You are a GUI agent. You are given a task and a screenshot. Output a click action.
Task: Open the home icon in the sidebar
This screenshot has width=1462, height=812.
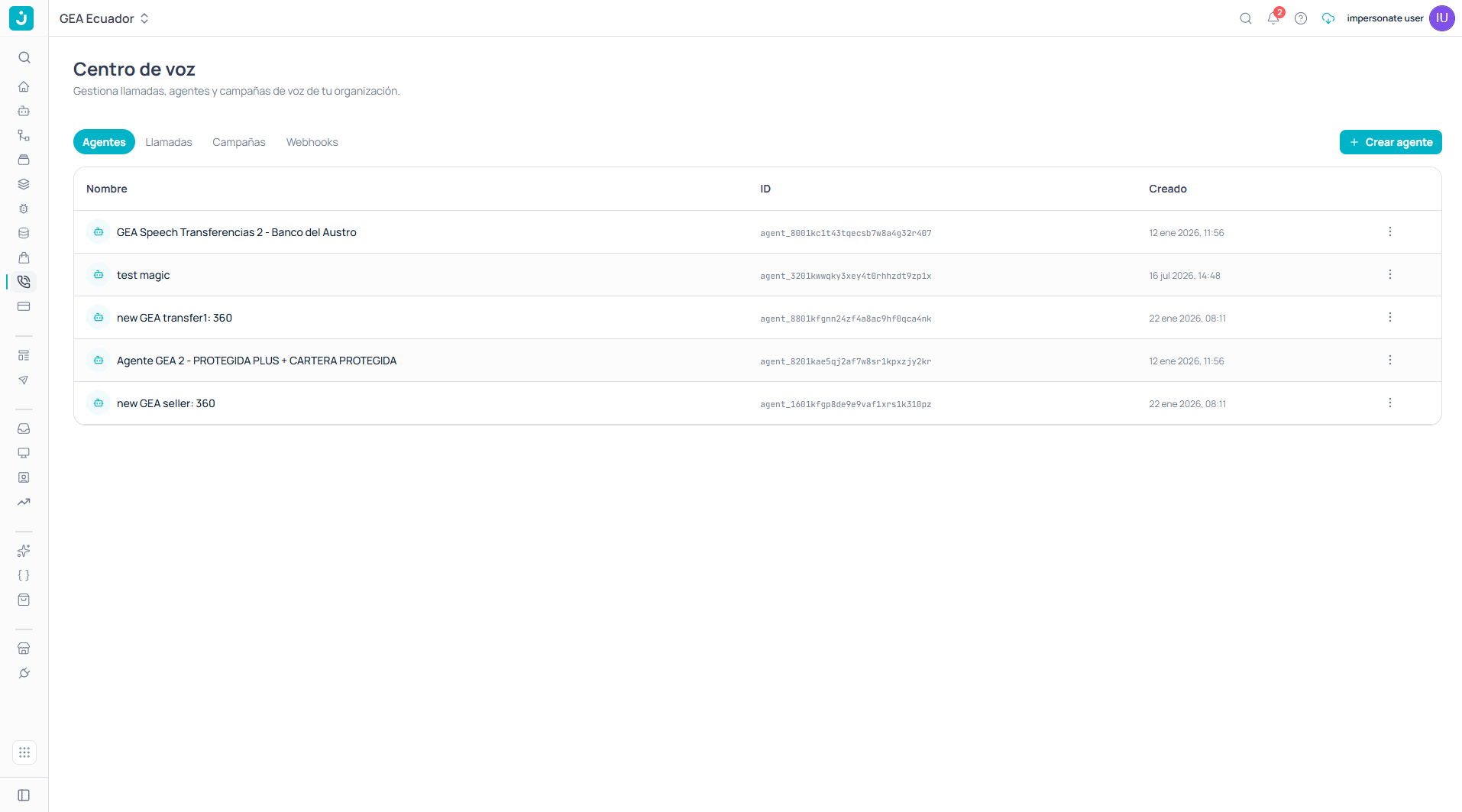coord(24,86)
